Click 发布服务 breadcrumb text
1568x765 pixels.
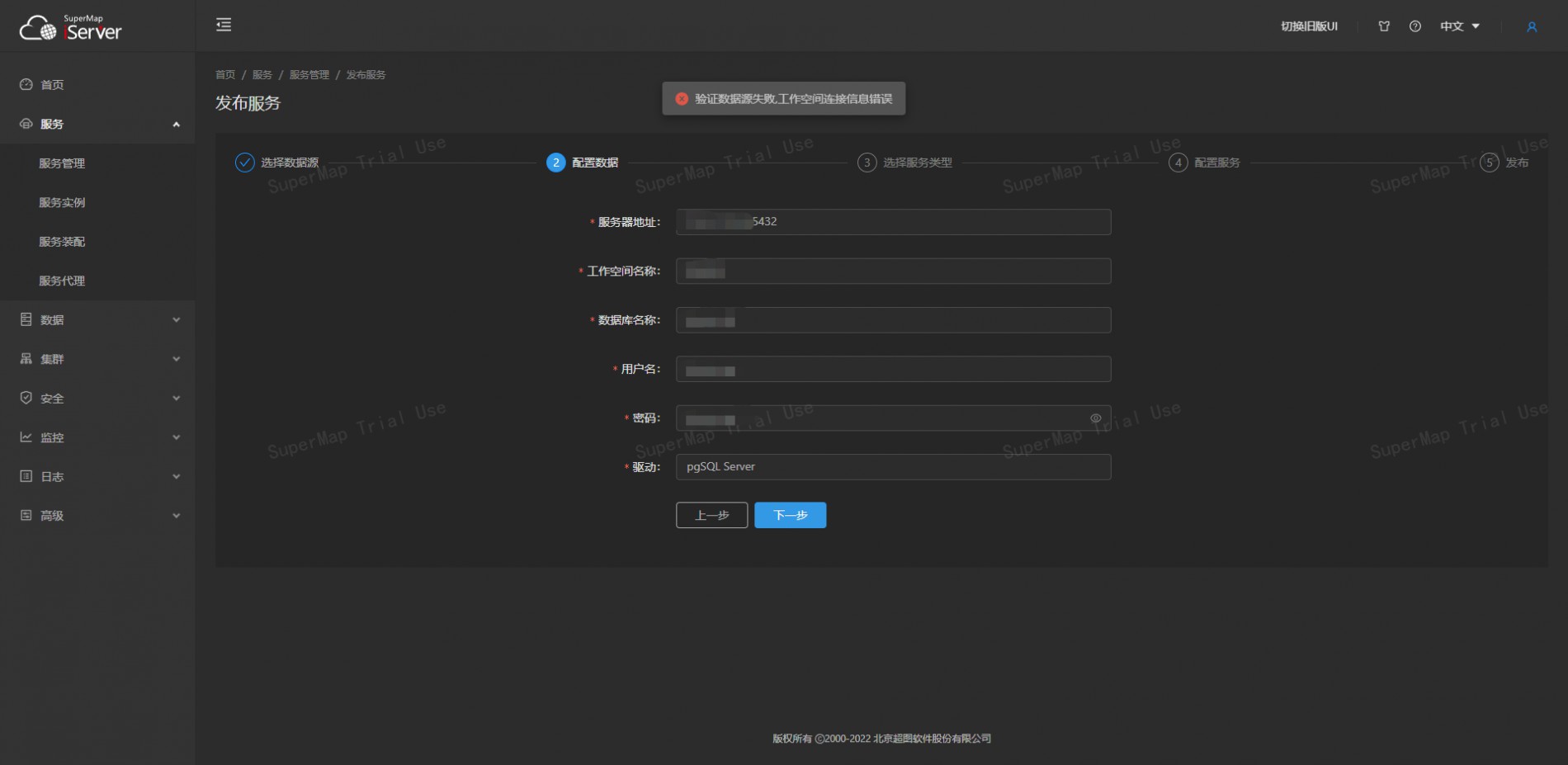pyautogui.click(x=366, y=75)
